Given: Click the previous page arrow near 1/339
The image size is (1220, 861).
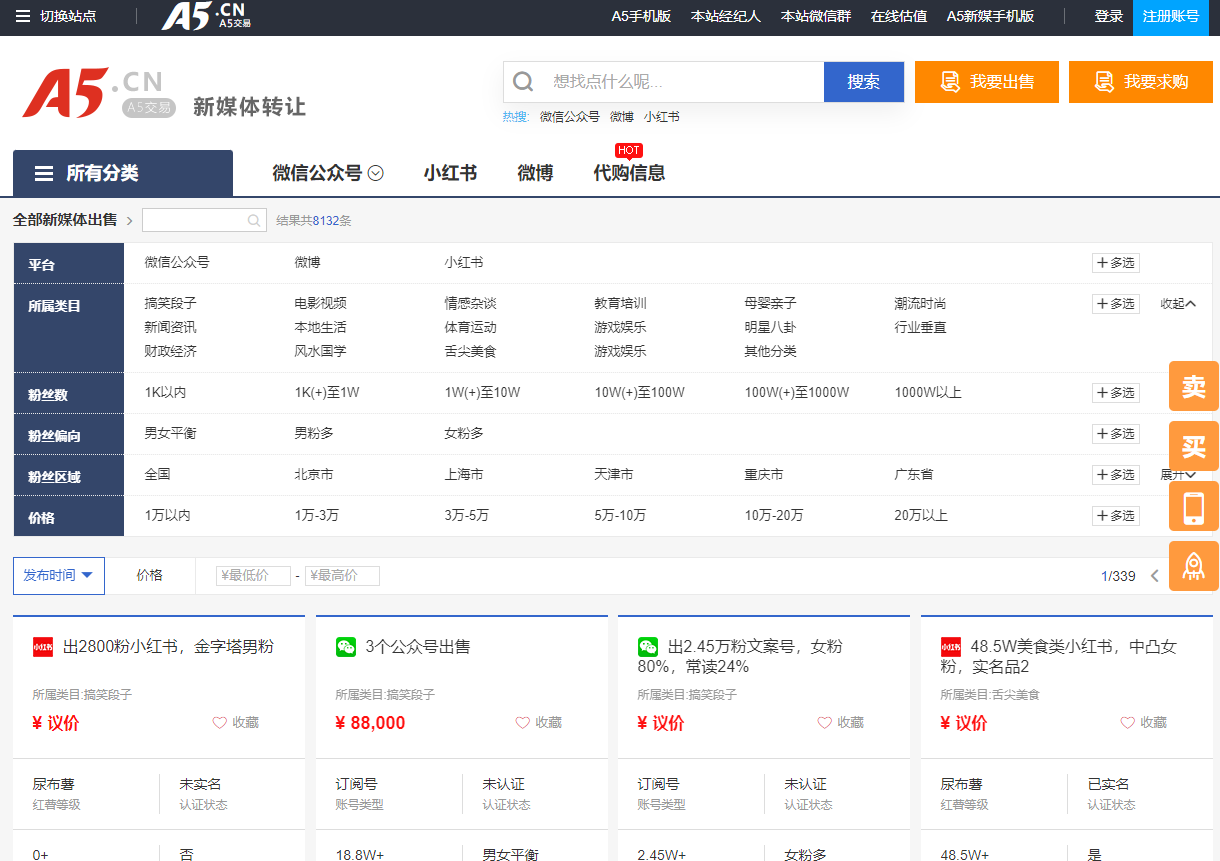Looking at the screenshot, I should coord(1154,576).
